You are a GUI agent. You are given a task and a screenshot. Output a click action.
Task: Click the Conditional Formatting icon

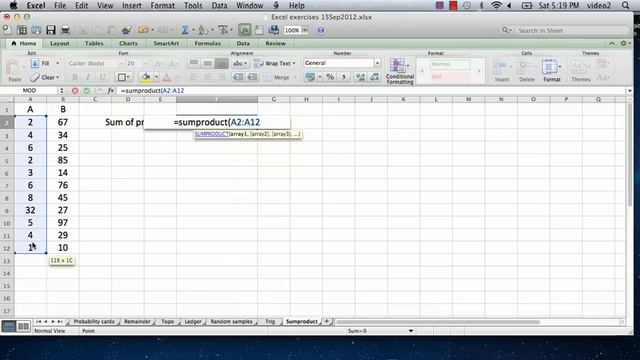coord(399,71)
